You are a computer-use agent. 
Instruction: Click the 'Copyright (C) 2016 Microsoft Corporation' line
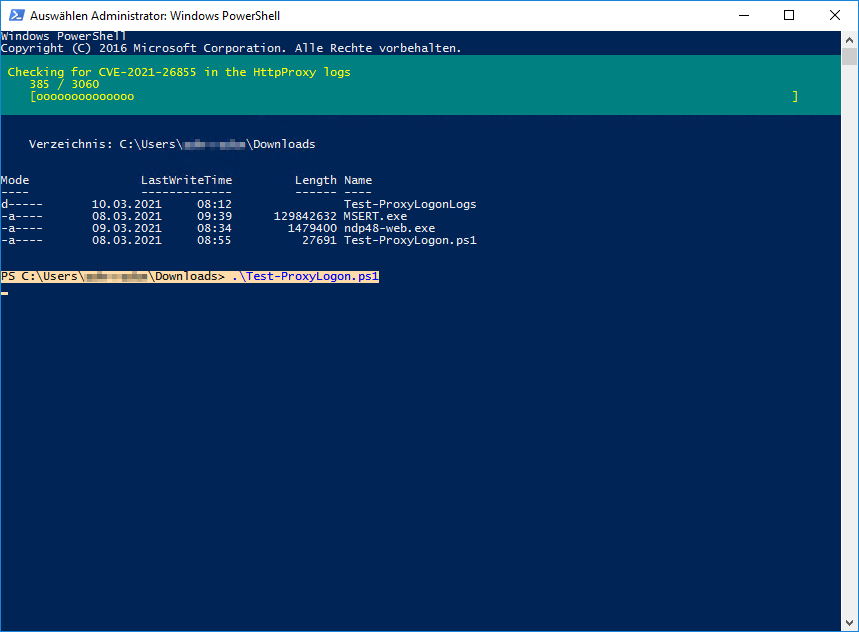pos(231,48)
